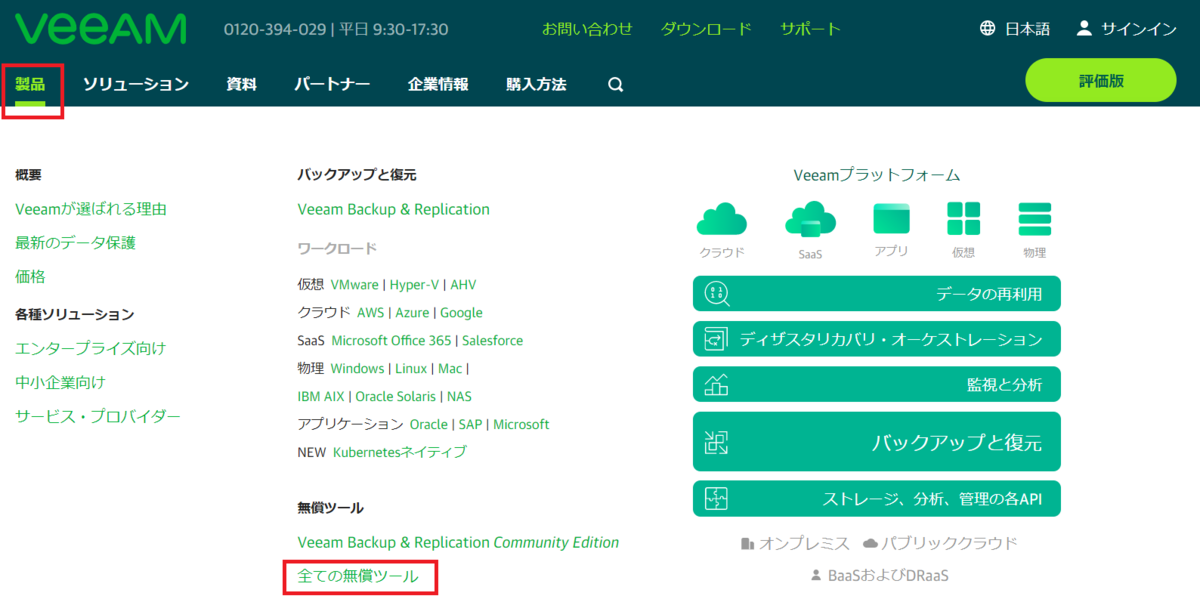The width and height of the screenshot is (1200, 599).
Task: Click the Linux link
Action: pyautogui.click(x=411, y=368)
